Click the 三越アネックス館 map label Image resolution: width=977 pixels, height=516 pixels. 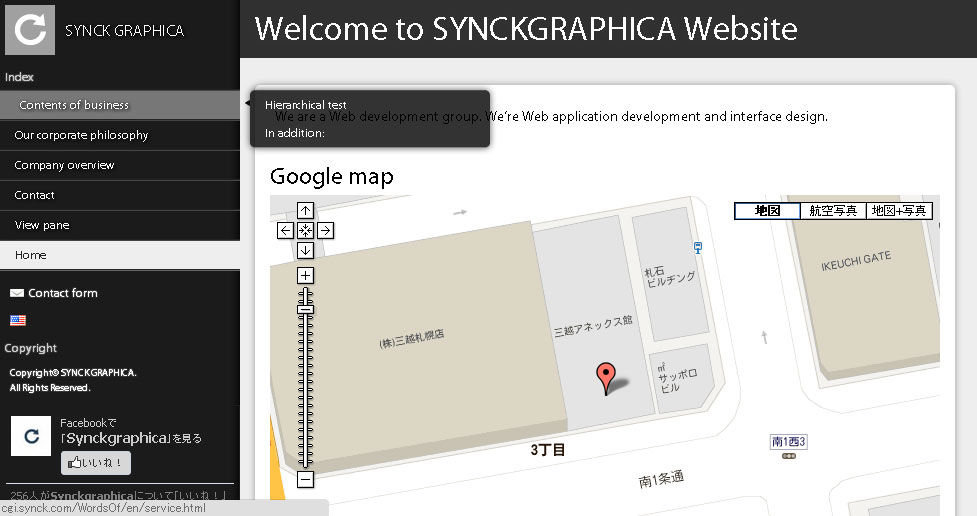tap(593, 326)
